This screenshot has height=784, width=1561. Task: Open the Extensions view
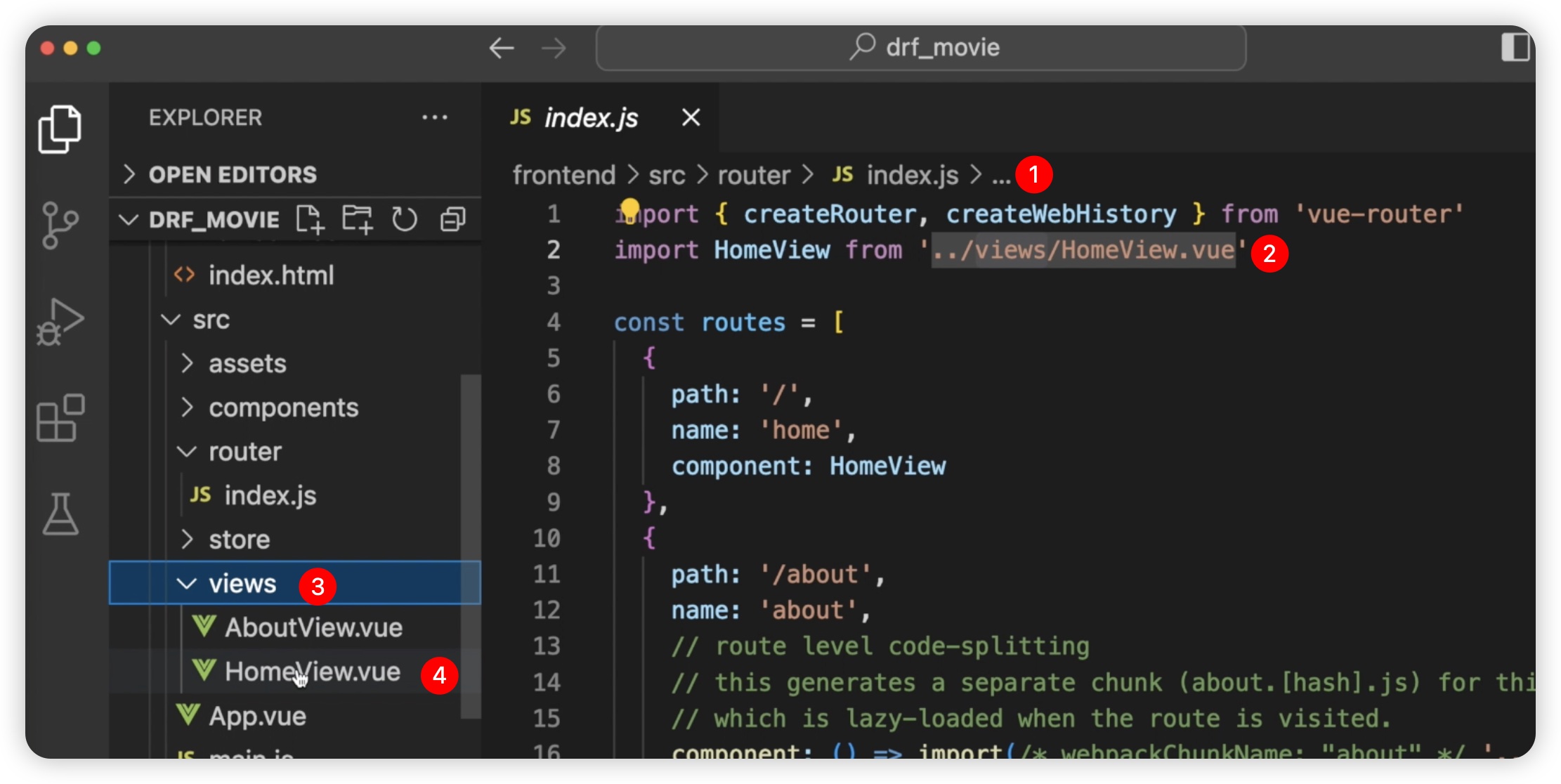click(60, 418)
